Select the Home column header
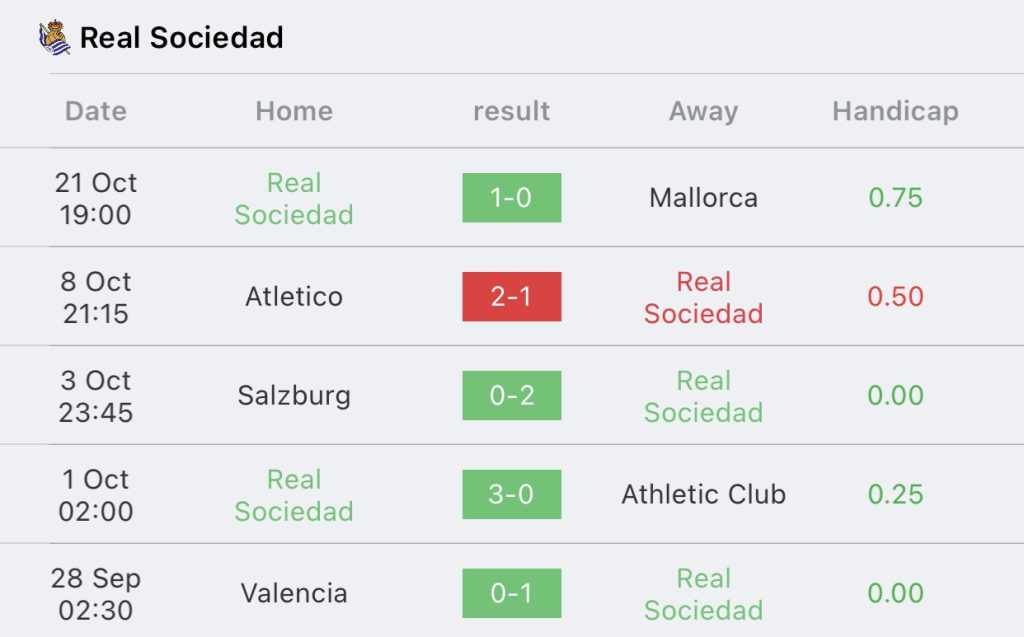The width and height of the screenshot is (1024, 637). tap(294, 111)
